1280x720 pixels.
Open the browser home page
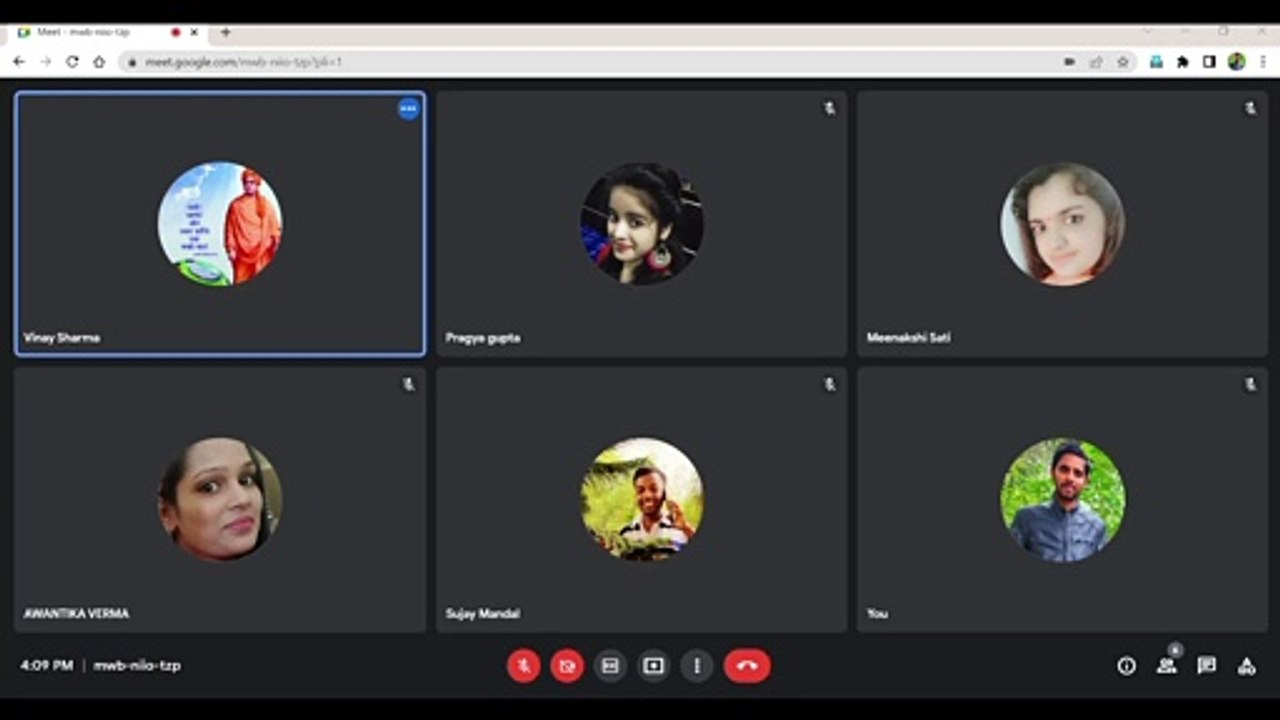(99, 62)
